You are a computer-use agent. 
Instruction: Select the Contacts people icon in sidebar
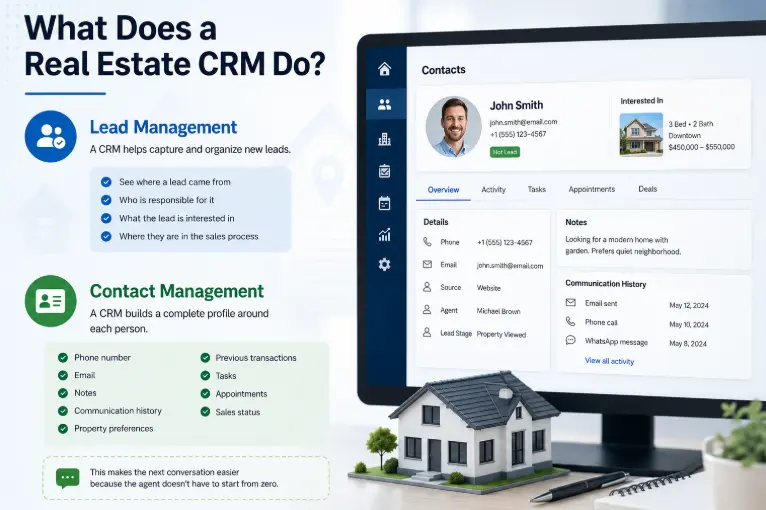pos(384,104)
